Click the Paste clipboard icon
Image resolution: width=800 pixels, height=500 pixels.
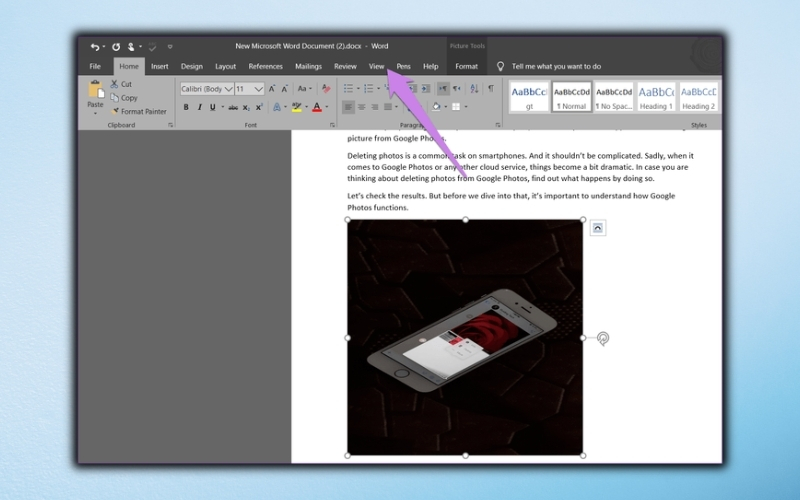click(95, 90)
